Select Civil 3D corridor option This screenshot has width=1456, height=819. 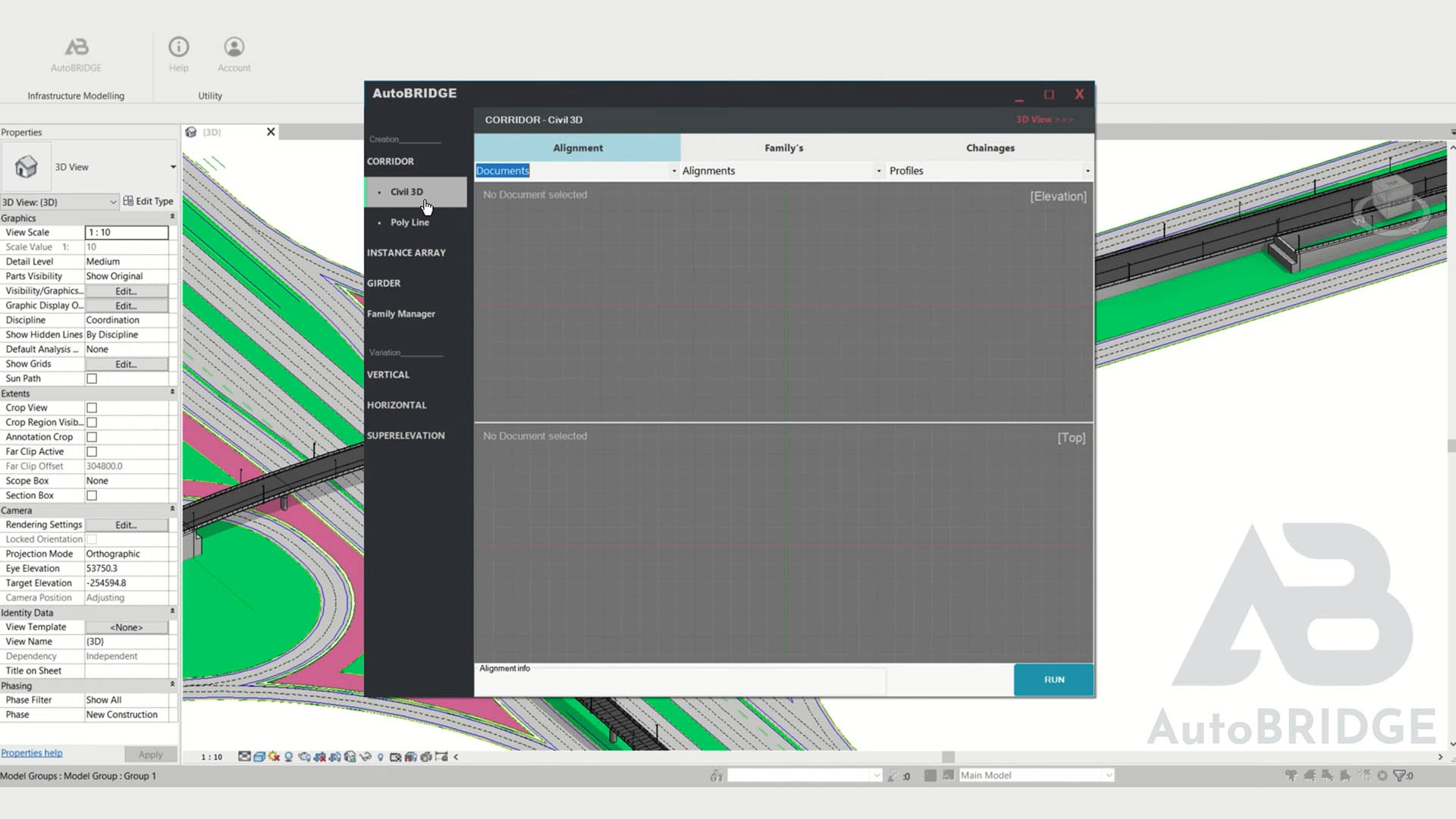406,191
